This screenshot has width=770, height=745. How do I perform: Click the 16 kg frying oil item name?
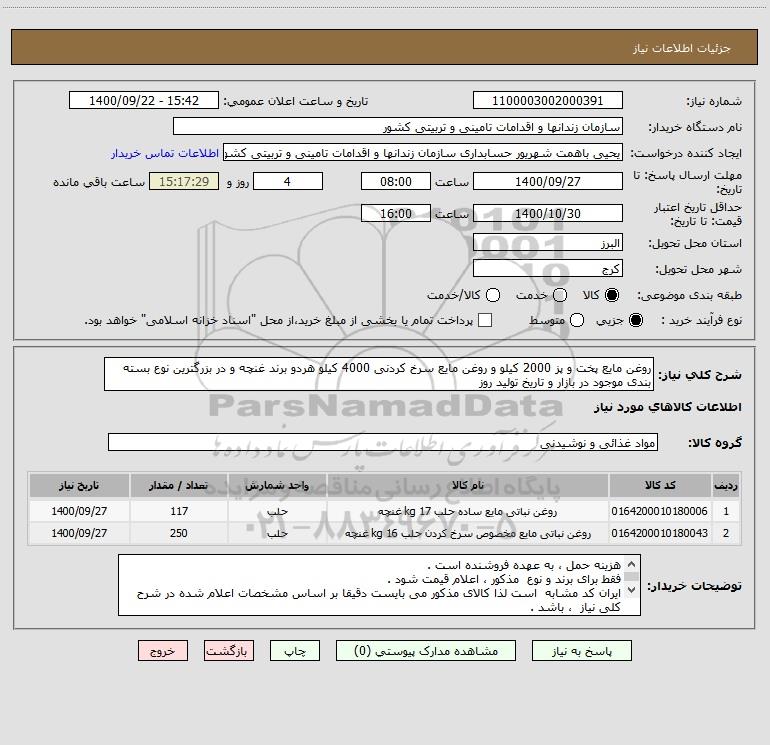tap(468, 533)
